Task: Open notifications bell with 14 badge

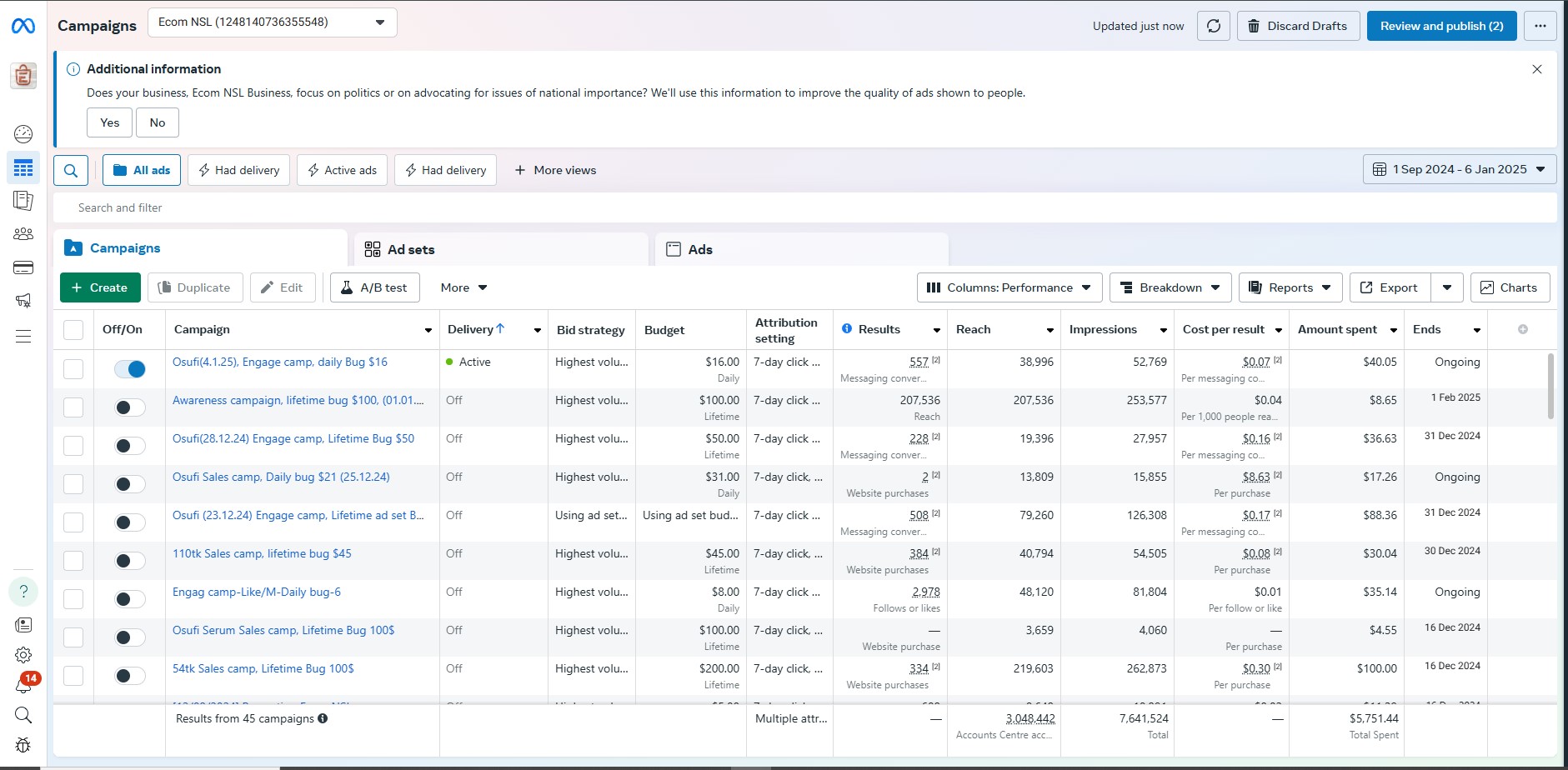Action: 23,685
